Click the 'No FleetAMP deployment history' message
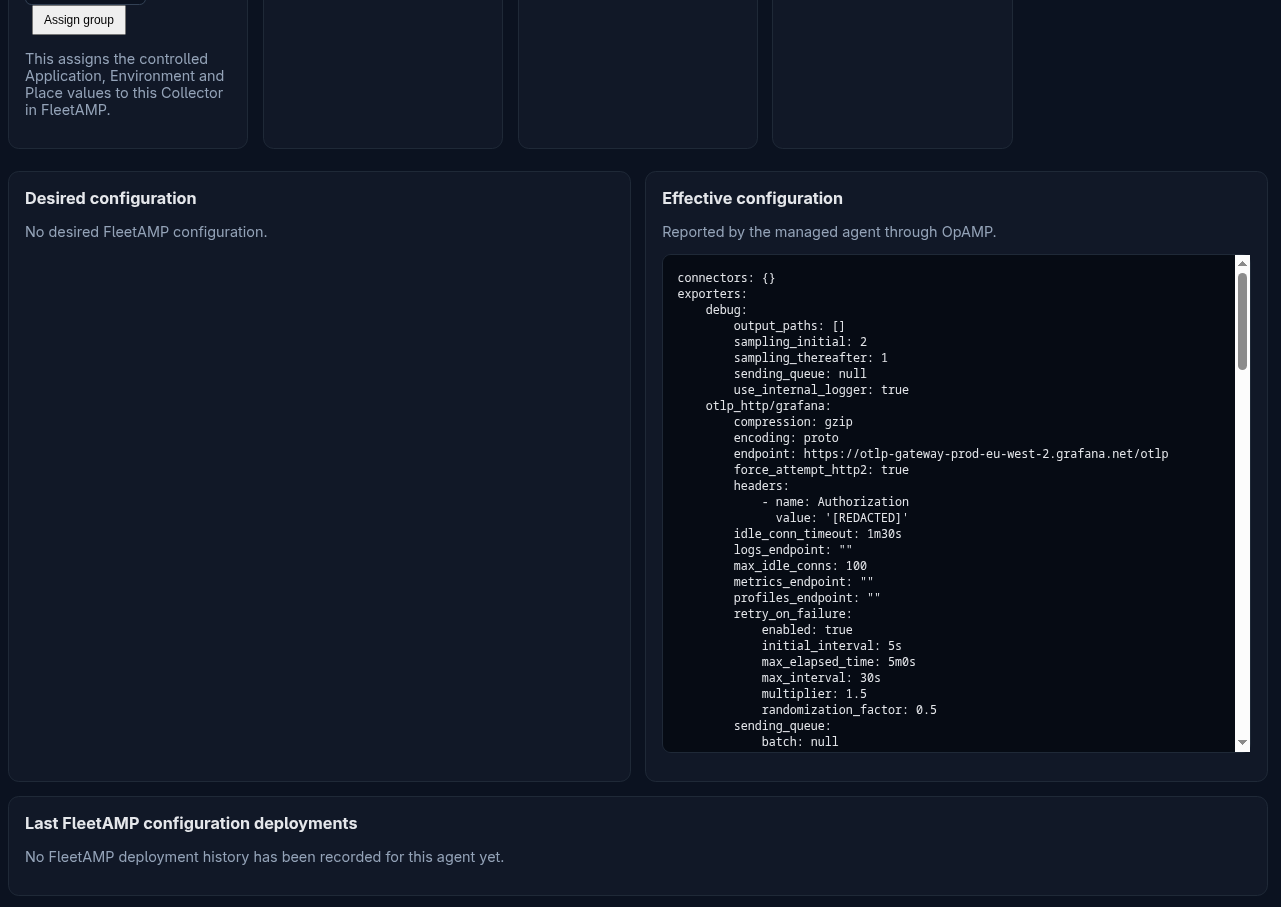1281x907 pixels. pos(264,857)
